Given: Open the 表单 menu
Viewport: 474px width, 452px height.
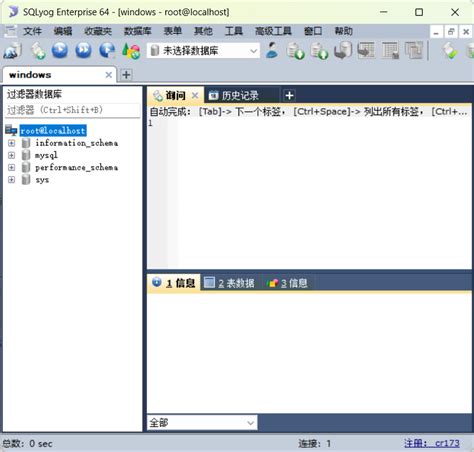Looking at the screenshot, I should click(x=173, y=31).
